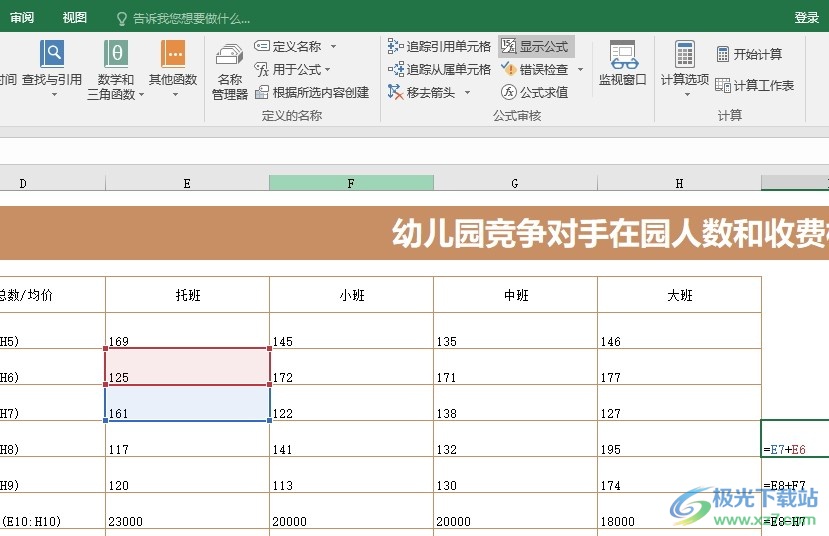Open the 数学和三角函数 function library
The height and width of the screenshot is (536, 829).
[116, 68]
